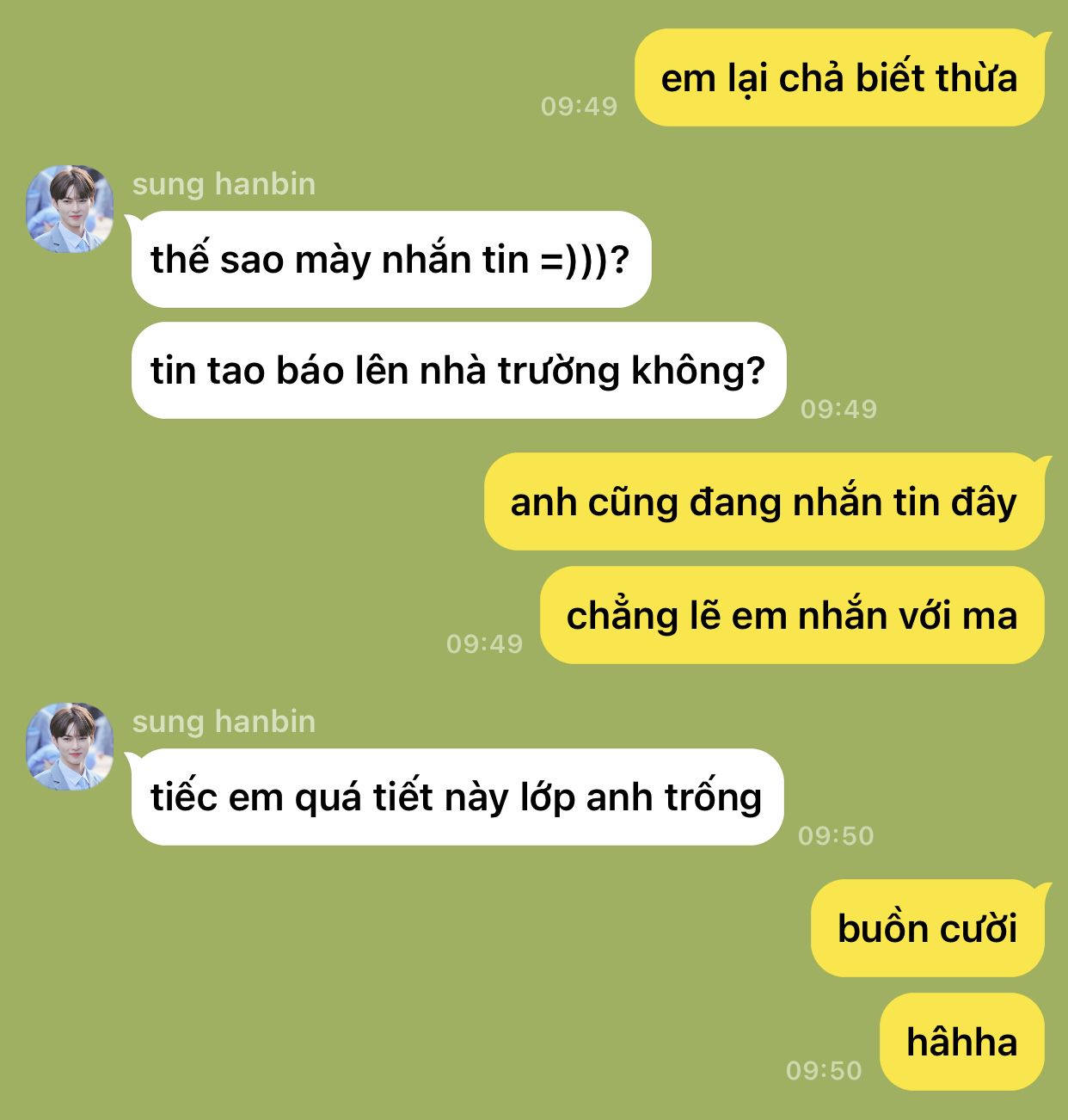Select the "chẳng lẽ em nhắn với ma" bubble
Viewport: 1068px width, 1120px height.
click(x=792, y=615)
